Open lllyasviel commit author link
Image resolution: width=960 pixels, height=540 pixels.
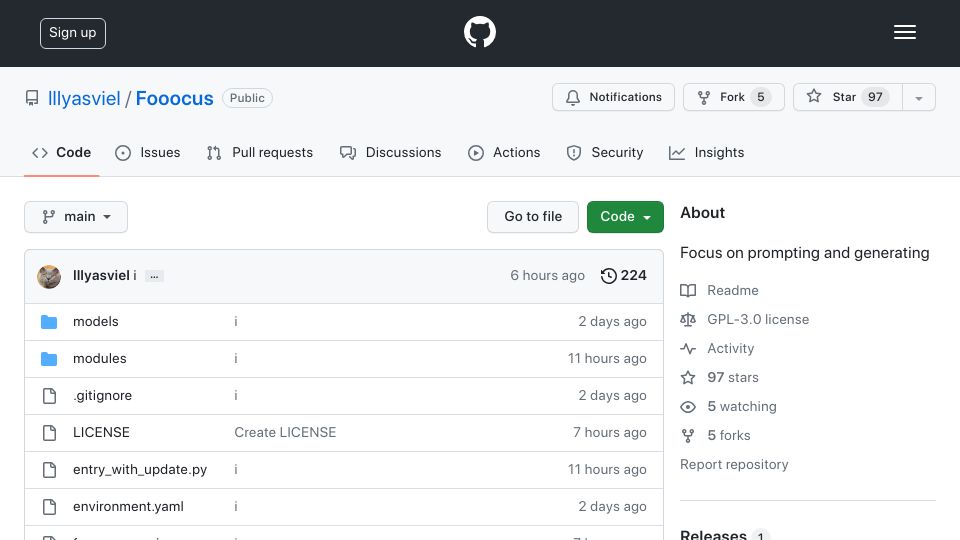(x=101, y=276)
